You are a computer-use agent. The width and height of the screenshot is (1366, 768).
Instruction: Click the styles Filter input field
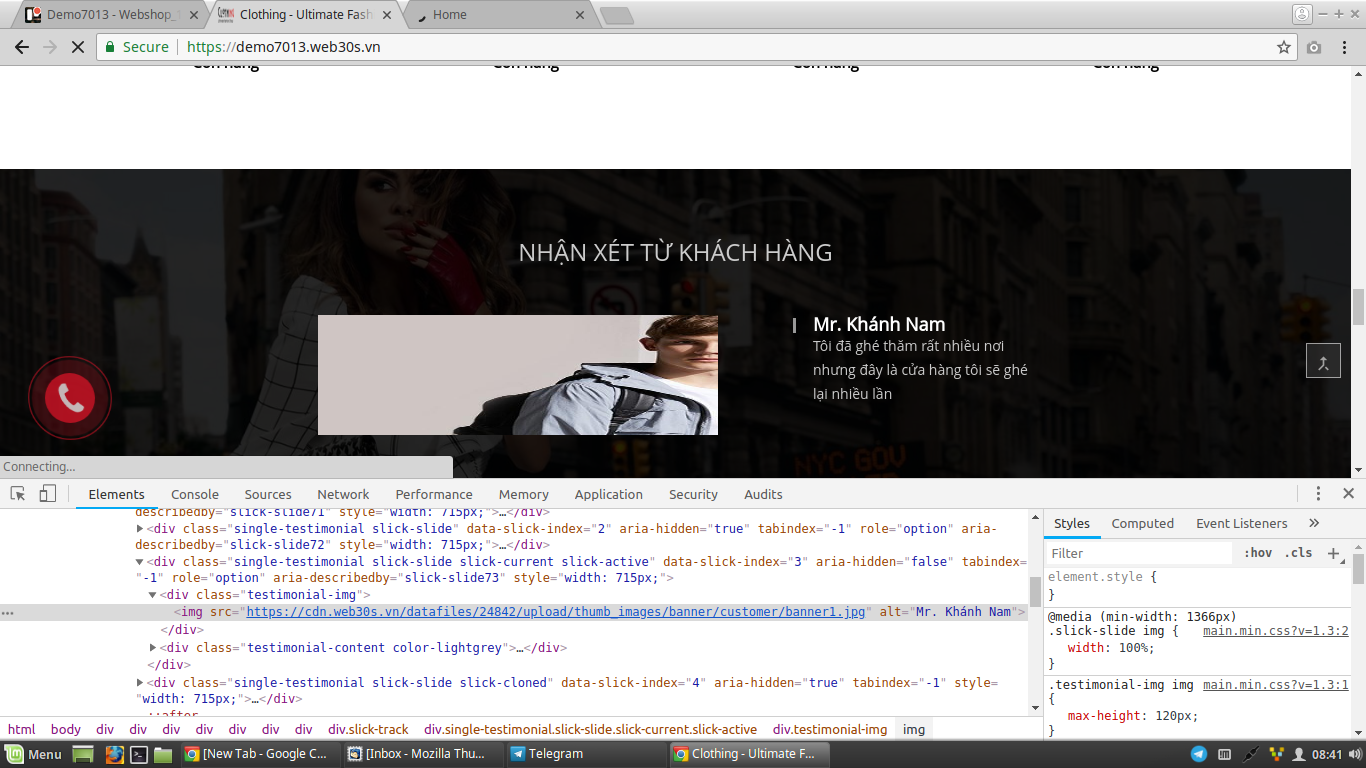[x=1138, y=553]
